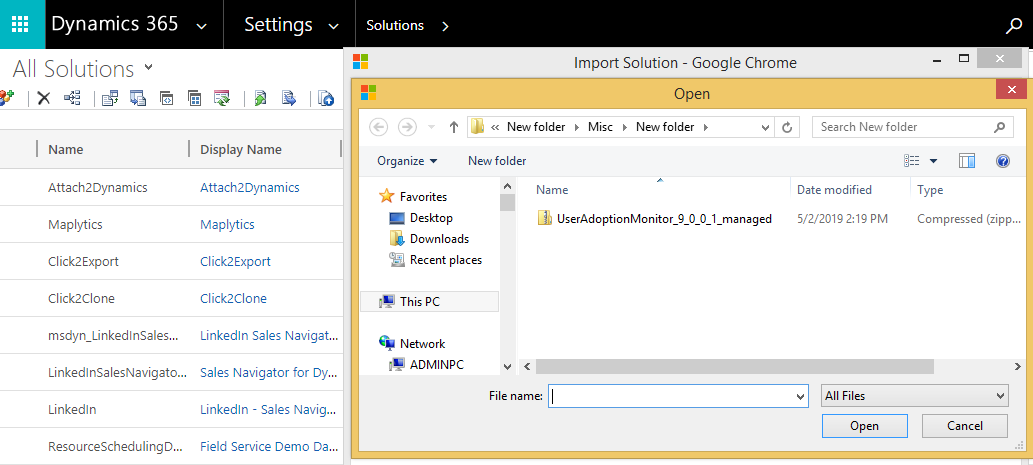Open the app launcher waffle icon
The height and width of the screenshot is (465, 1033).
point(20,24)
